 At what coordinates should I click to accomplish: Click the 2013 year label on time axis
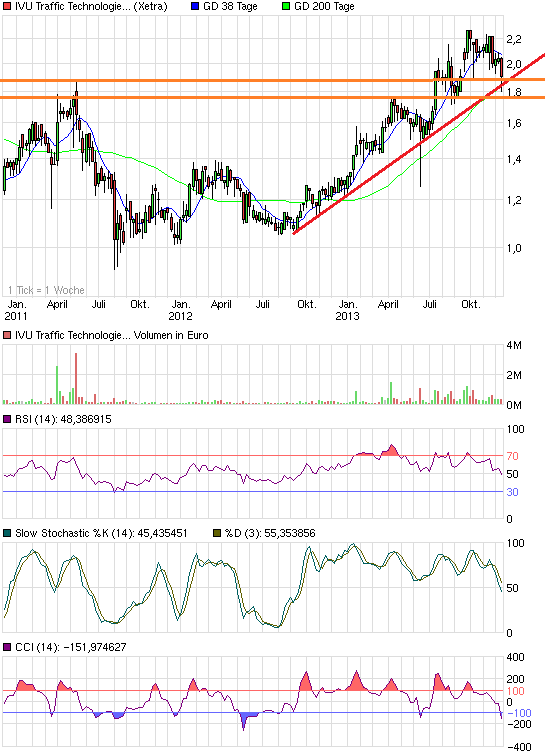(347, 316)
